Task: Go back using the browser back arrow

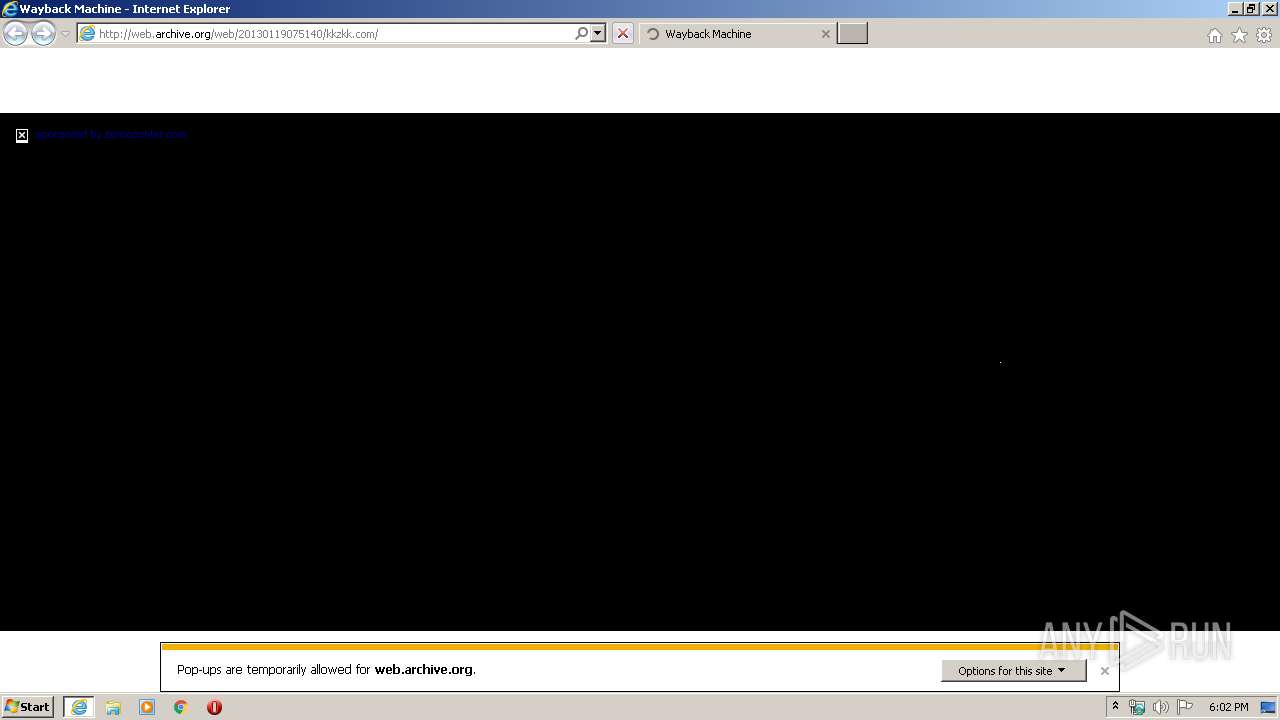Action: pos(15,34)
